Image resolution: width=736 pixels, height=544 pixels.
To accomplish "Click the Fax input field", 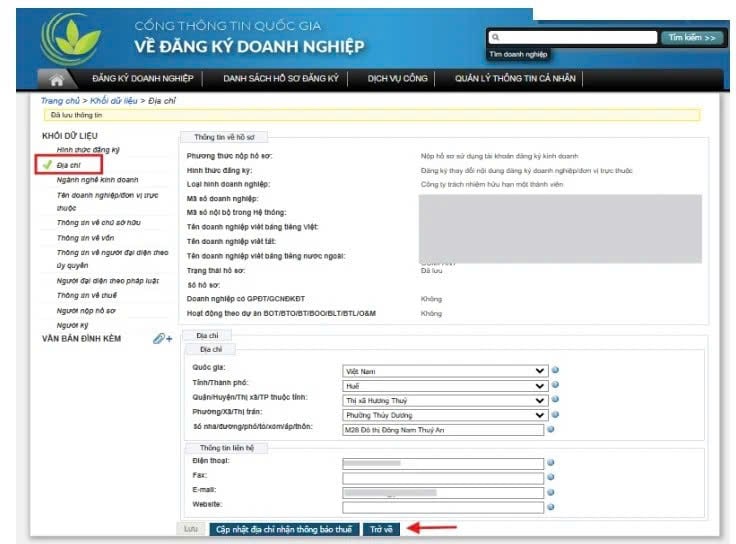I will (x=443, y=478).
